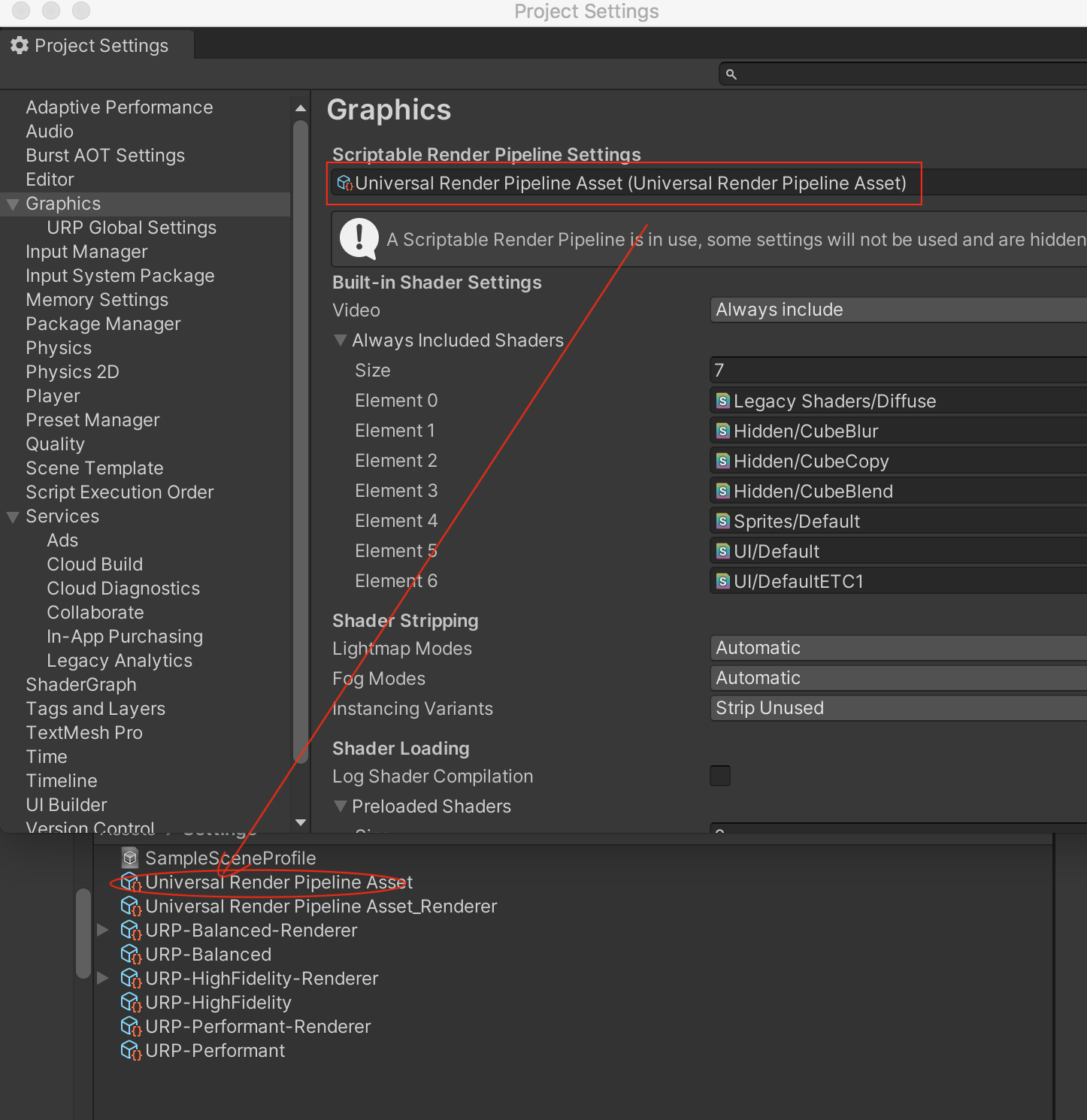Click the sidebar scroll down arrow
Screen dimensions: 1087x1120
301,822
